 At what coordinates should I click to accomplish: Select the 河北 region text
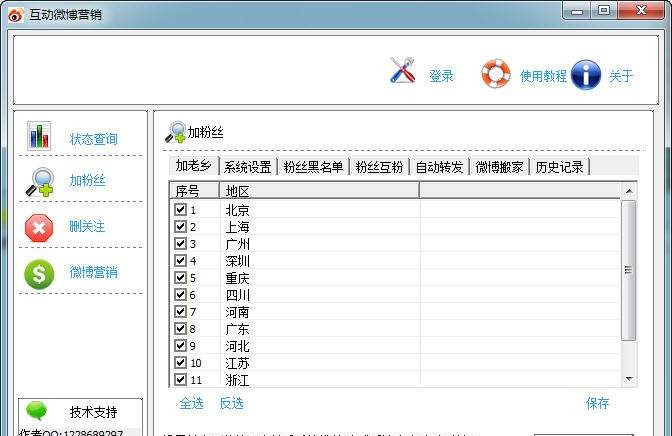coord(237,346)
